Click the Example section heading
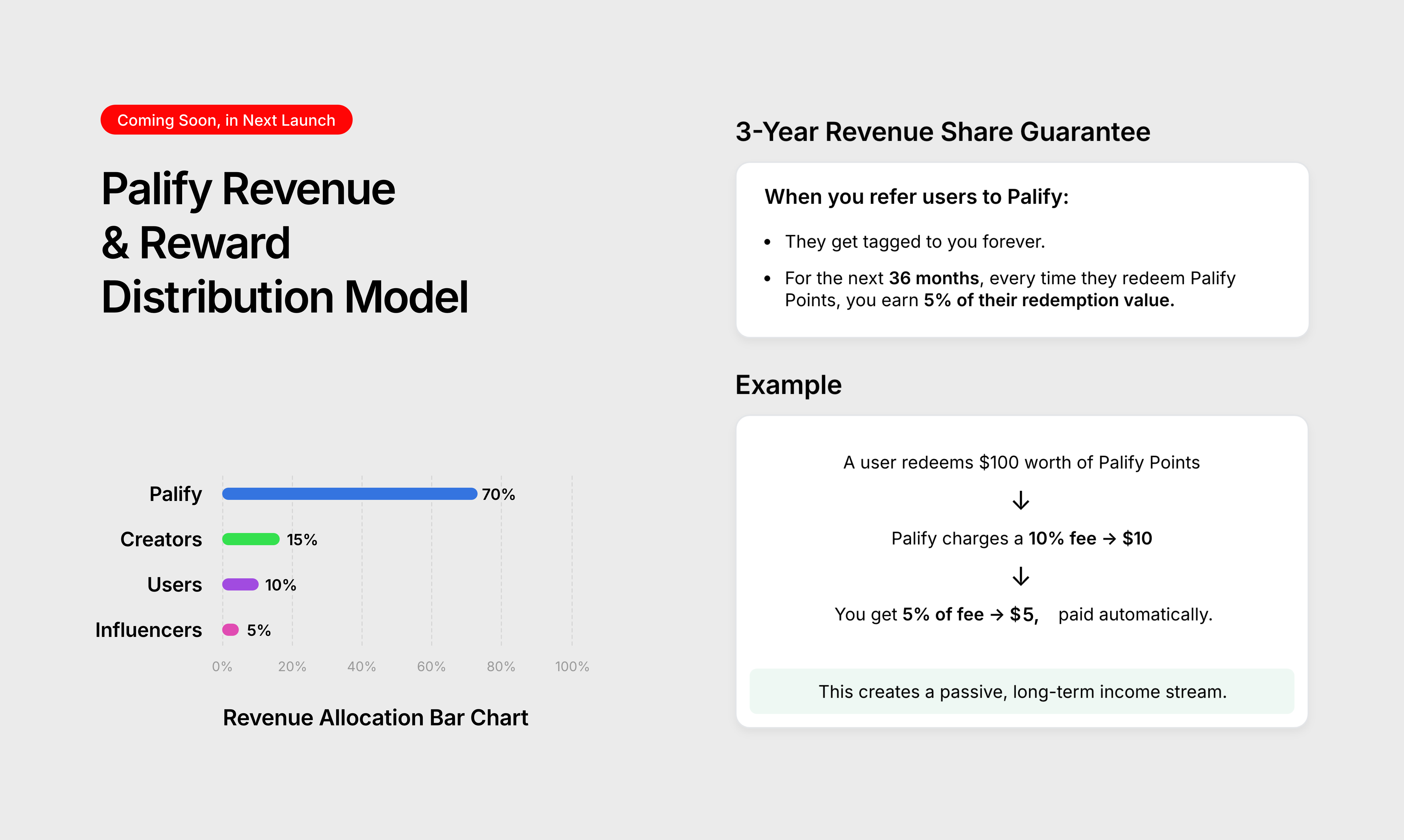Viewport: 1404px width, 840px height. pyautogui.click(x=788, y=385)
